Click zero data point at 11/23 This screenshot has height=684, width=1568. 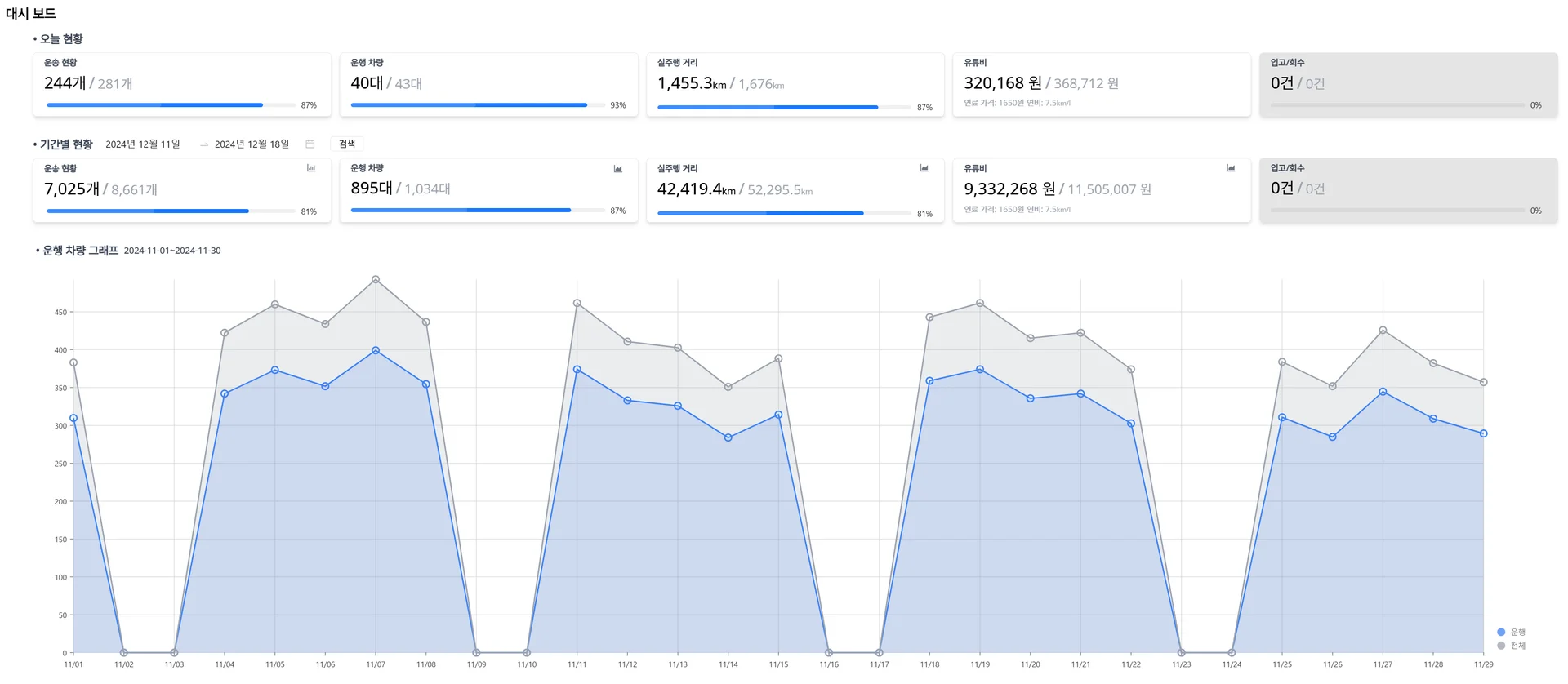tap(1182, 653)
